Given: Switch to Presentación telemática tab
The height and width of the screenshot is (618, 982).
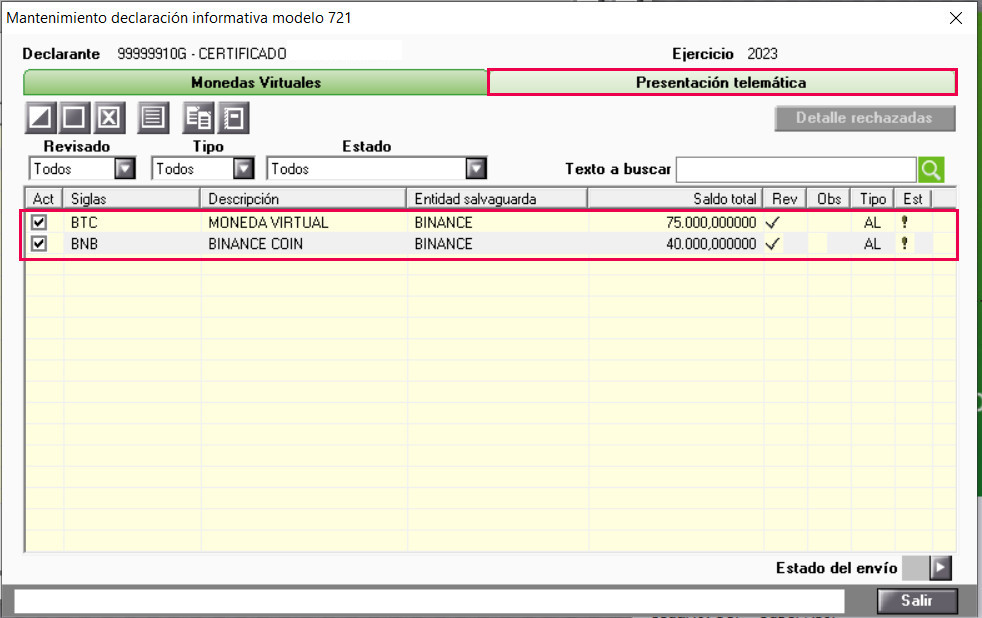Looking at the screenshot, I should [721, 83].
